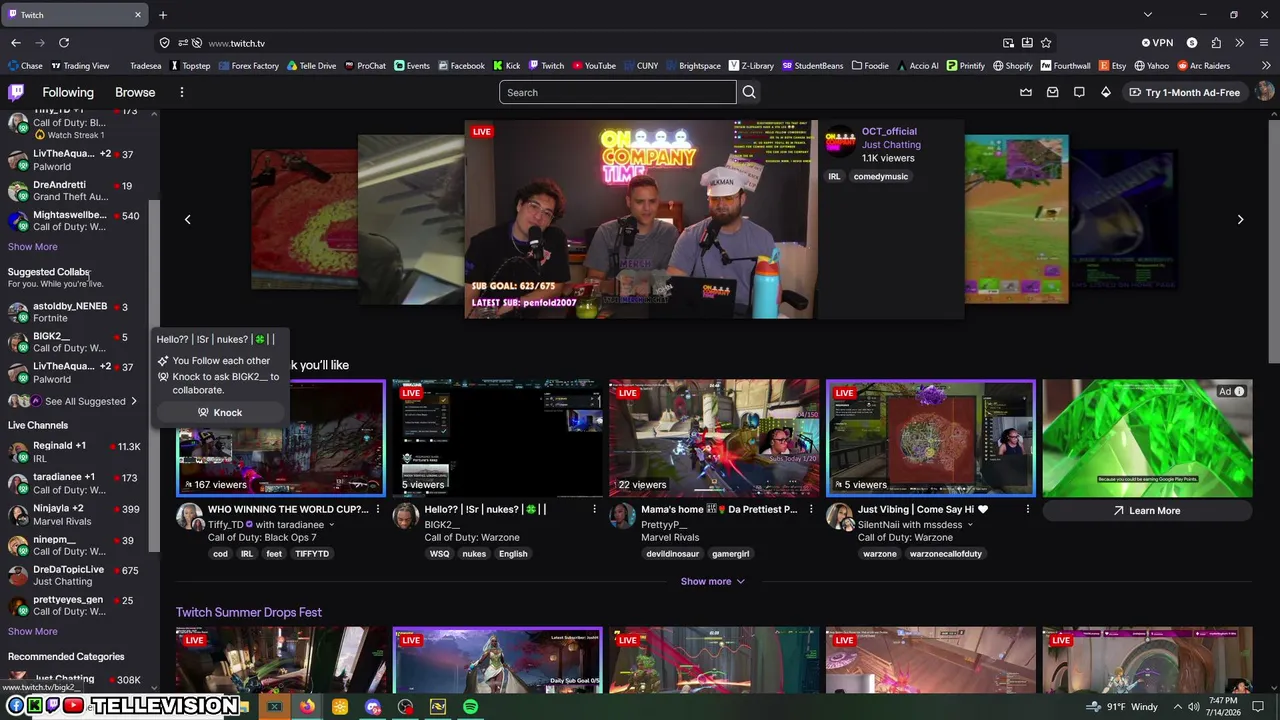The image size is (1280, 720).
Task: Switch to the Following tab
Action: 68,92
